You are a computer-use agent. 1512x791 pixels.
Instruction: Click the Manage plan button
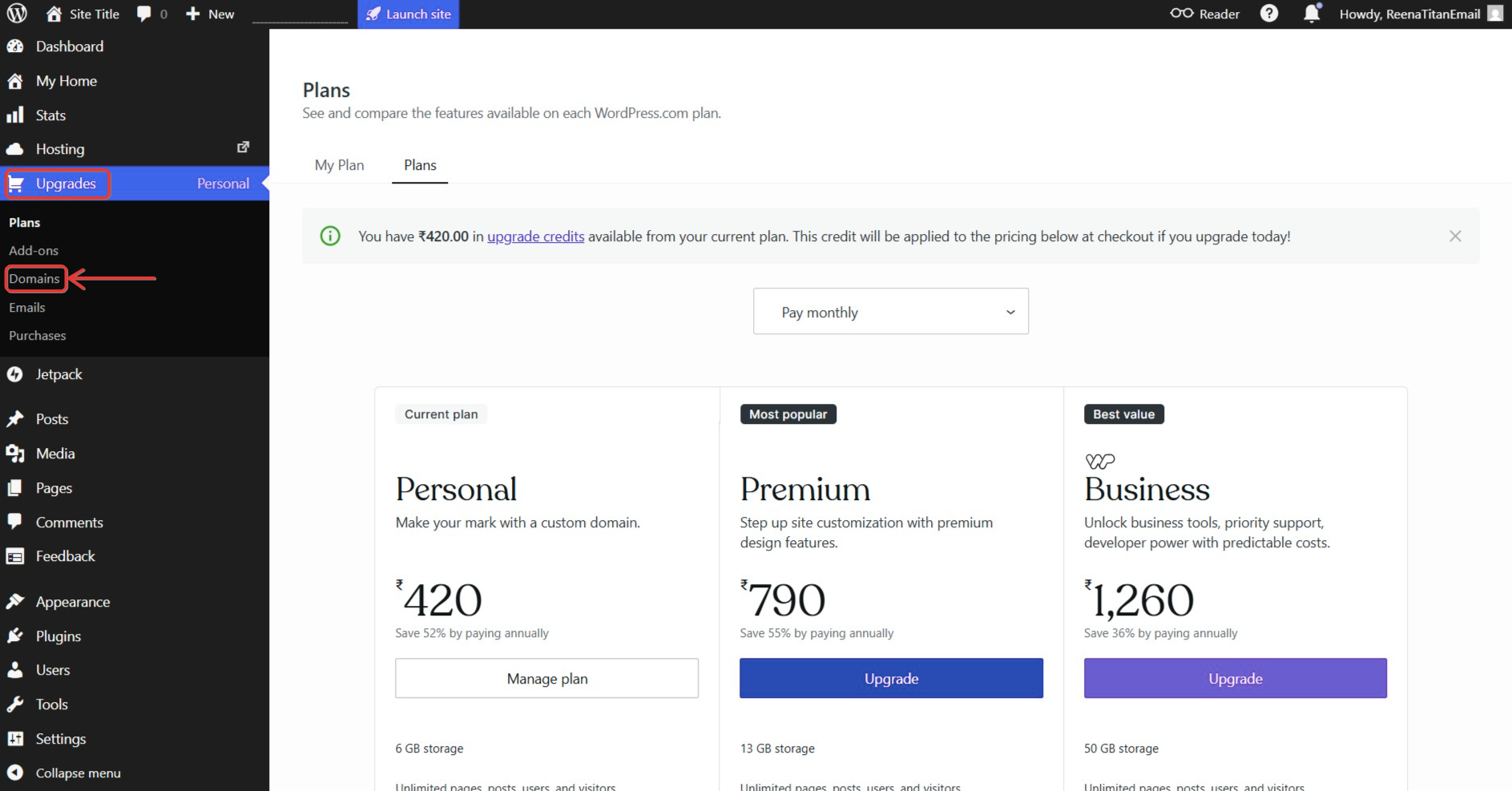pos(547,678)
